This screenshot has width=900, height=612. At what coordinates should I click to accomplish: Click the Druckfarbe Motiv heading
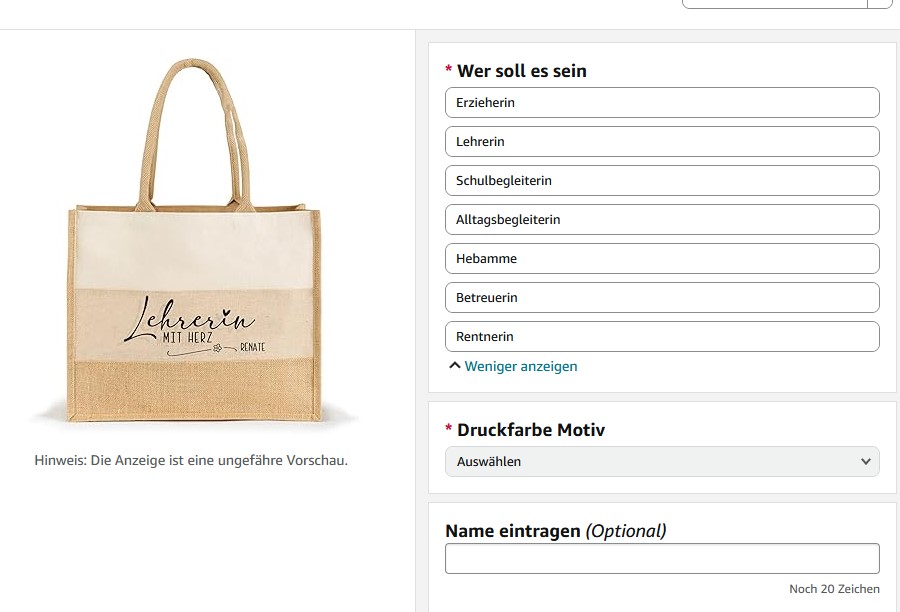click(x=530, y=429)
